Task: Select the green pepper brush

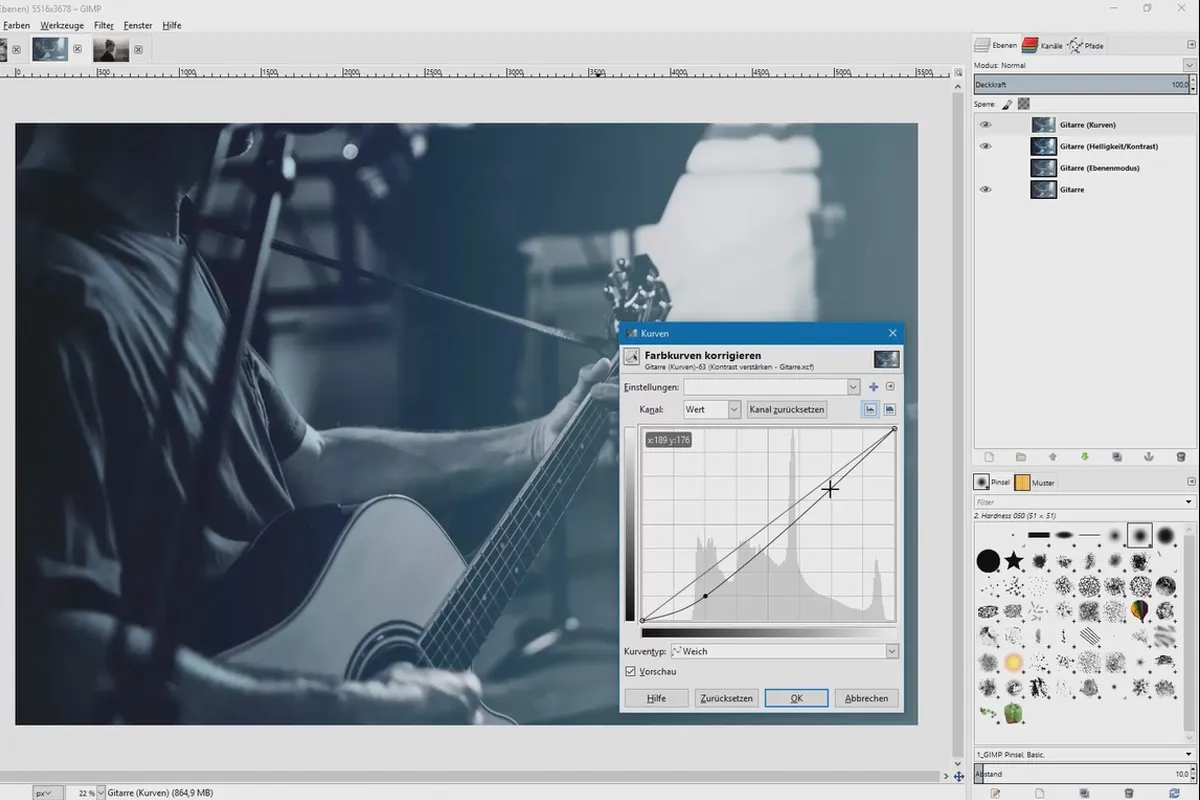Action: (x=1014, y=713)
